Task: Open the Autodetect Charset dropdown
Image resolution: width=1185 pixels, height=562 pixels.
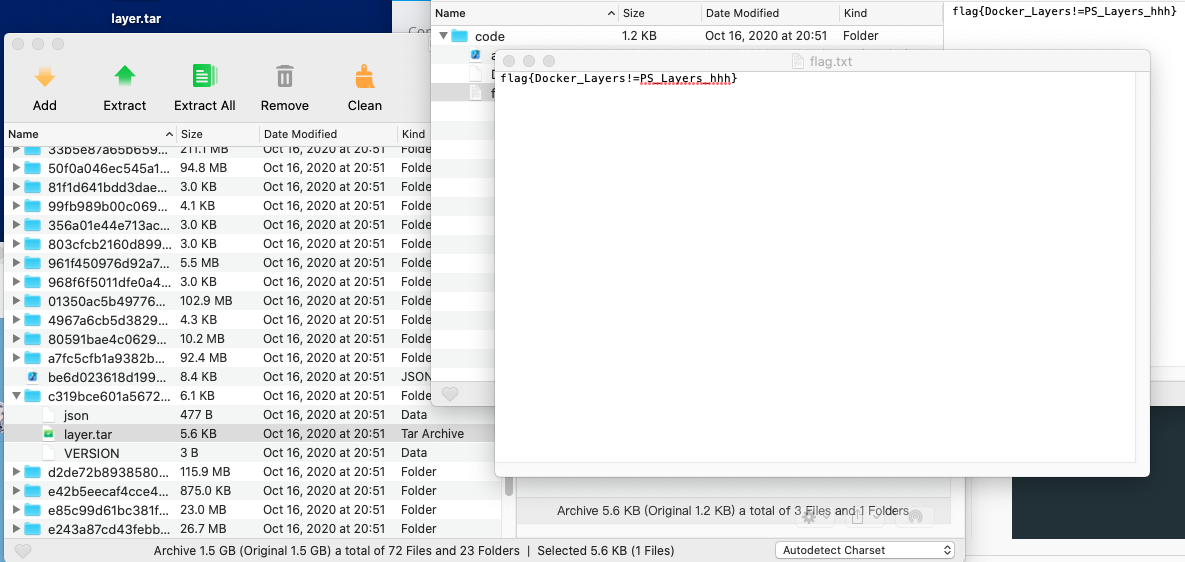Action: coord(865,550)
